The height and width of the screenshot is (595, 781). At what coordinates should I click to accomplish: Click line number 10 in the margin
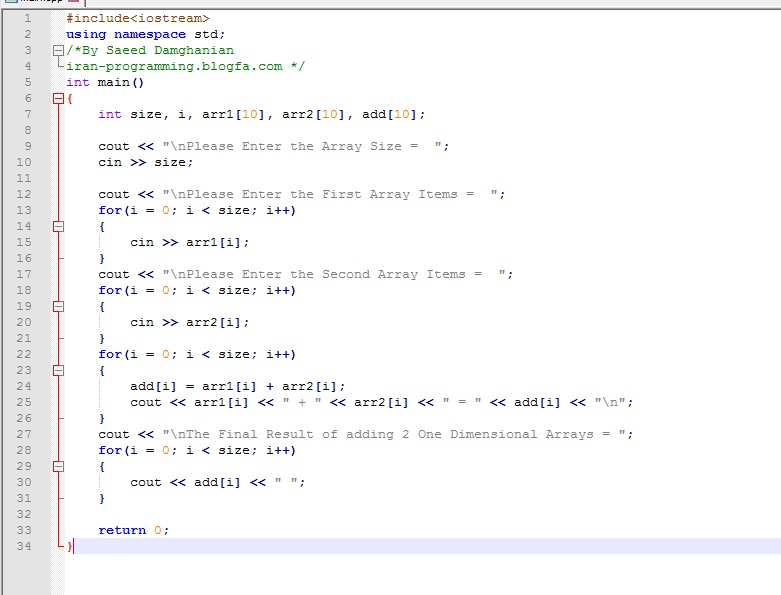pos(24,162)
